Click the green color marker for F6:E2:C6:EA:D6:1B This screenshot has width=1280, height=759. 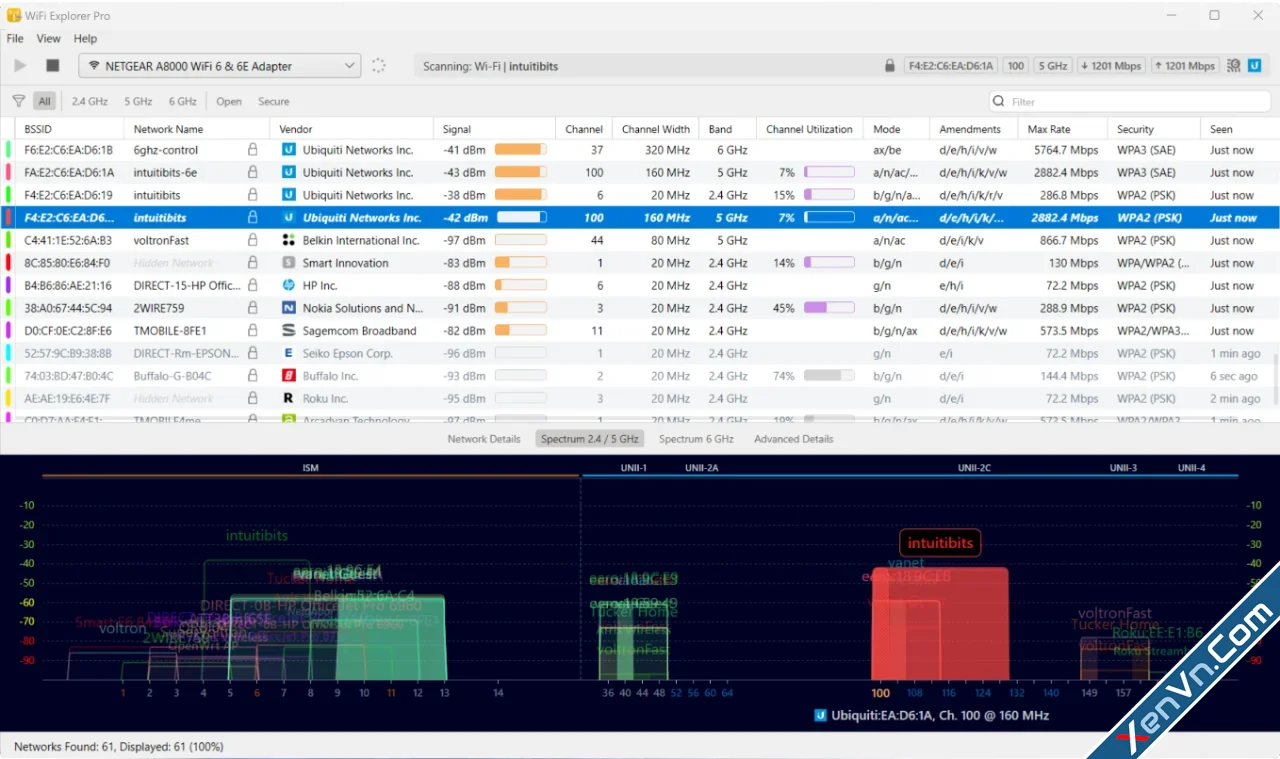8,150
